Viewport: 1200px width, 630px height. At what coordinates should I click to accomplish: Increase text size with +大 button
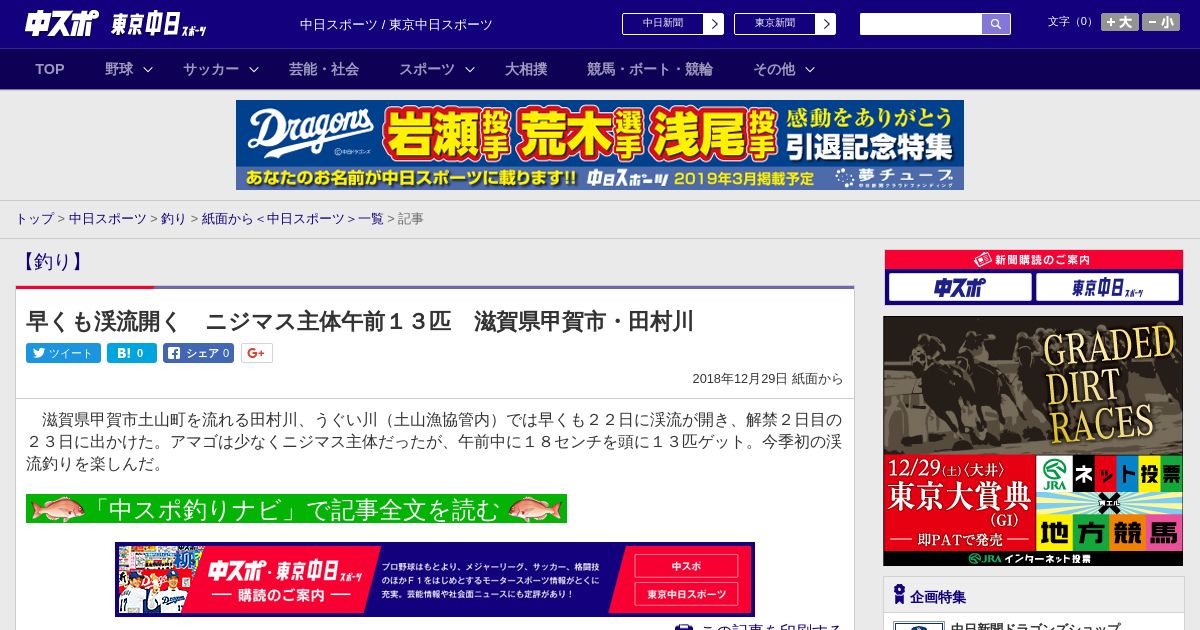[x=1120, y=22]
